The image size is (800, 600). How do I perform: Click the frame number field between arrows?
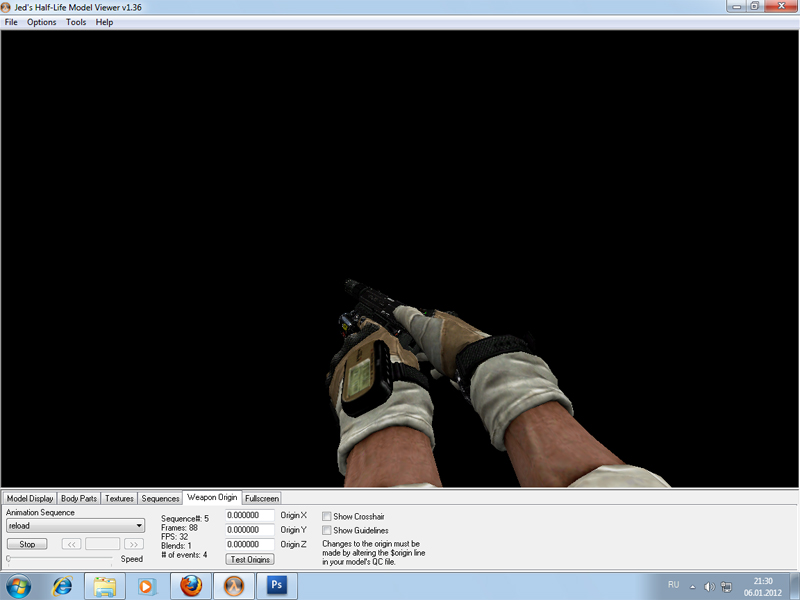103,544
